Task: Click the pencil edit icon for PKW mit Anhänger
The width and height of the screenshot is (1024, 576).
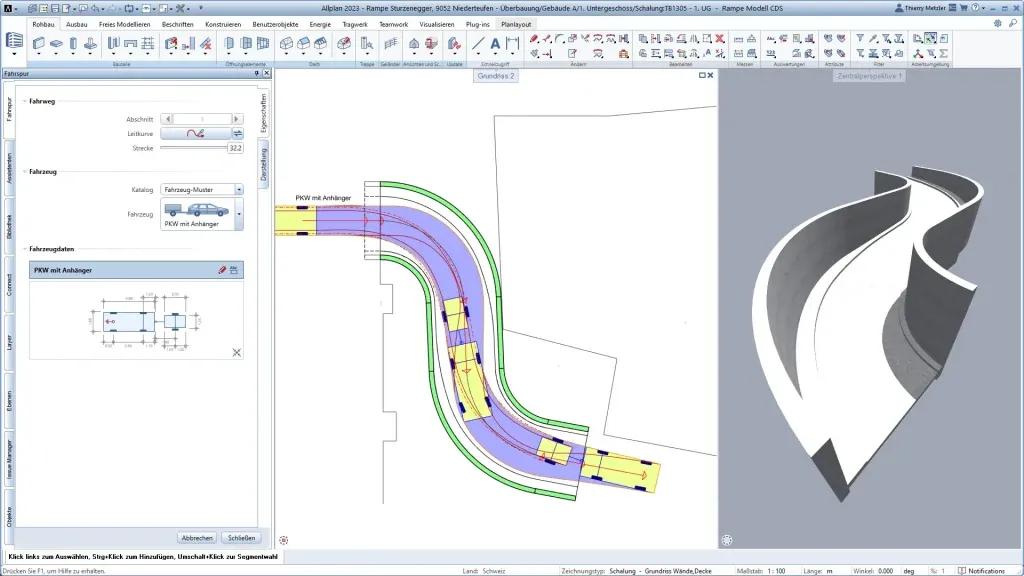Action: [x=222, y=270]
